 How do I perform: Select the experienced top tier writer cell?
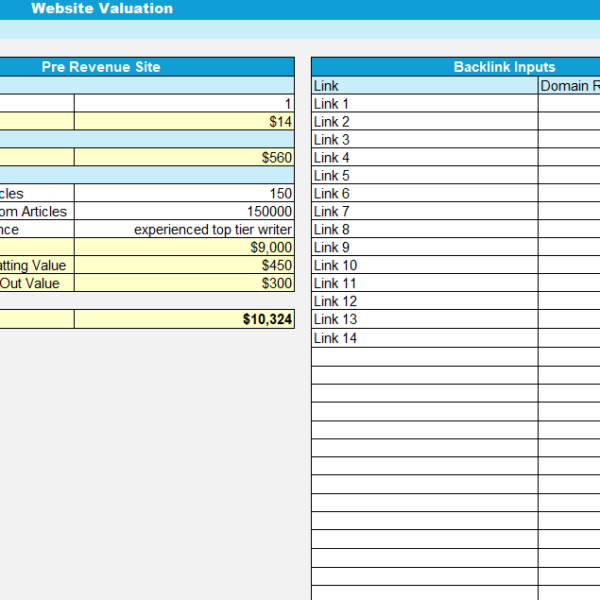(184, 230)
